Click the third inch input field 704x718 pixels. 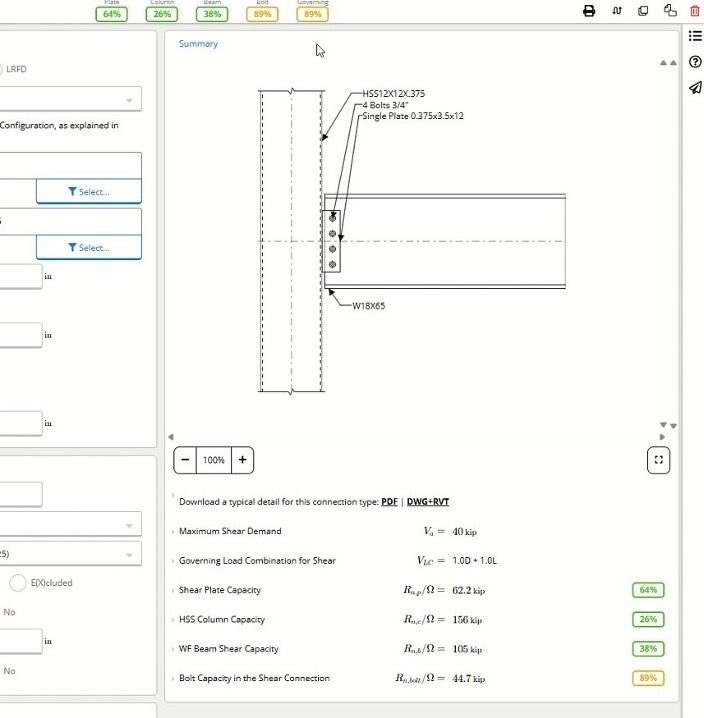pyautogui.click(x=21, y=423)
